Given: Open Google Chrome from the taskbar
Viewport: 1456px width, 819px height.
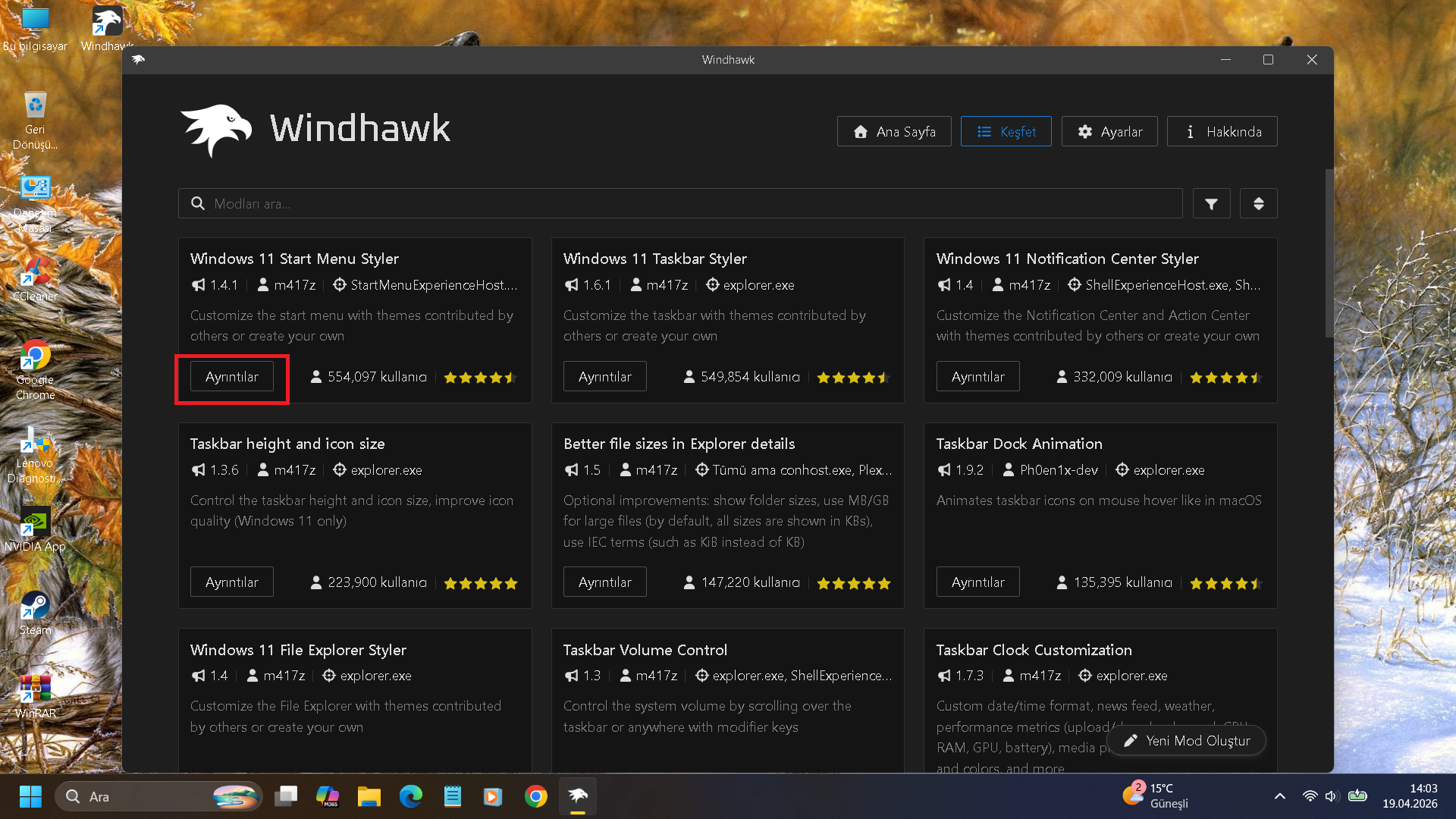Looking at the screenshot, I should 536,797.
